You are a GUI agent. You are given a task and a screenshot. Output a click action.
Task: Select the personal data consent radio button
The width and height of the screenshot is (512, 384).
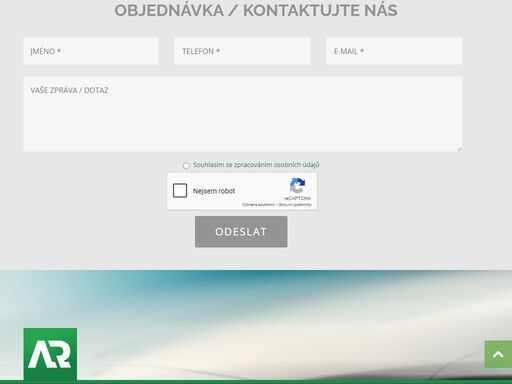click(186, 165)
